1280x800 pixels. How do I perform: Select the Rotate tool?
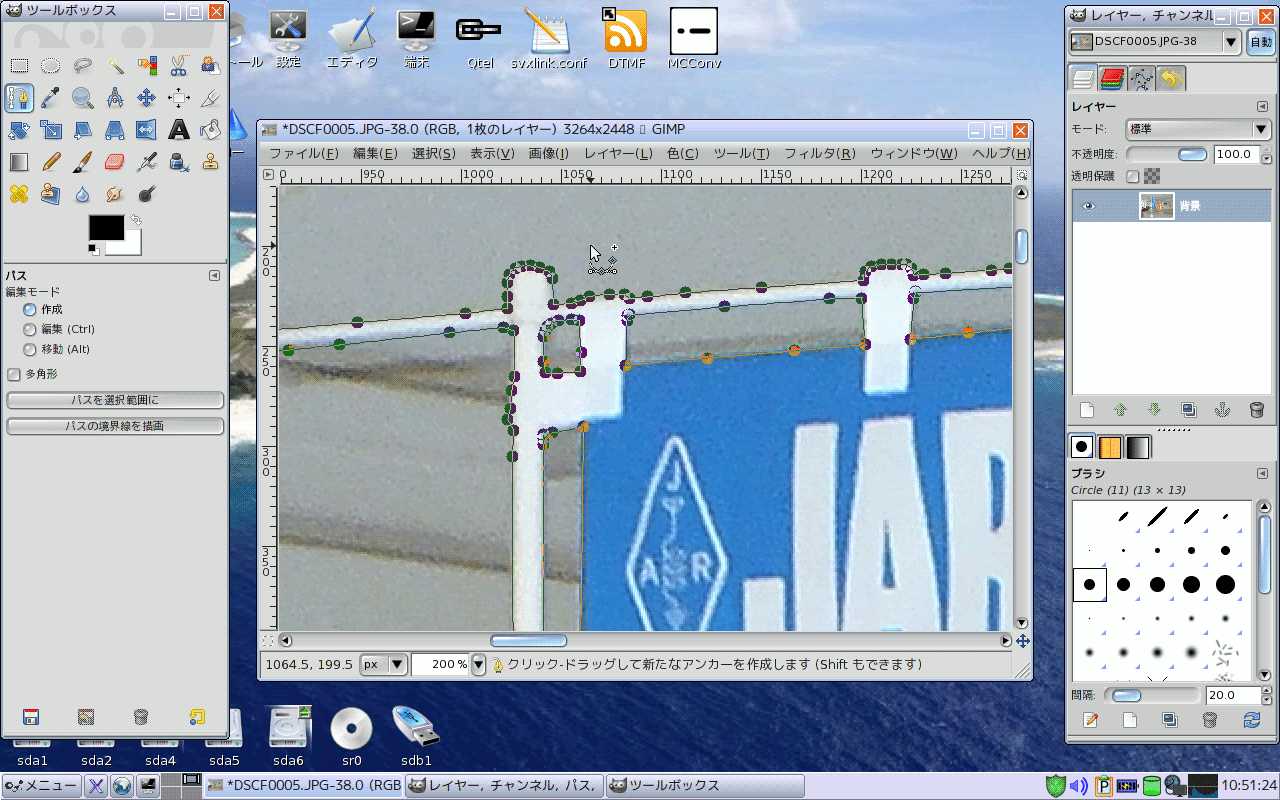point(19,130)
